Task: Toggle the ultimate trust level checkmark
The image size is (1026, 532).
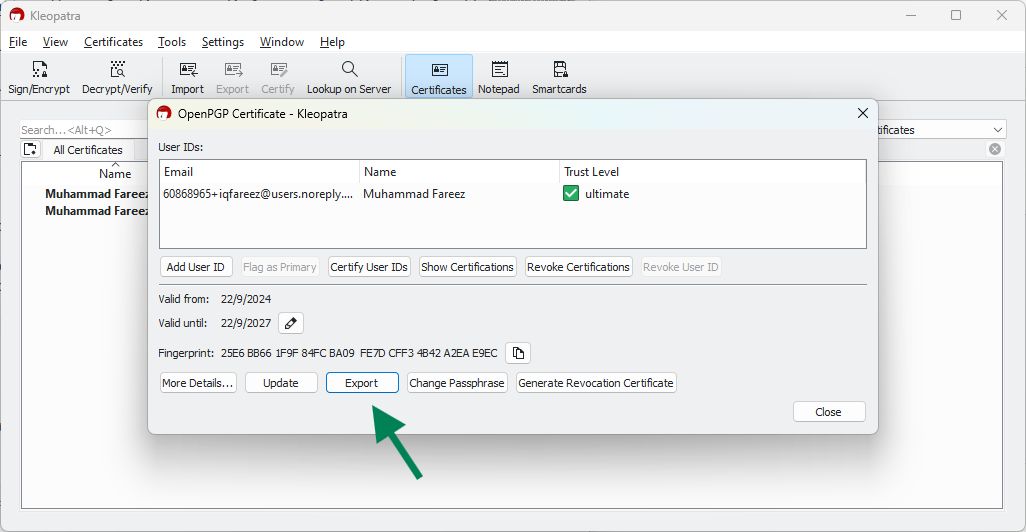Action: [571, 194]
